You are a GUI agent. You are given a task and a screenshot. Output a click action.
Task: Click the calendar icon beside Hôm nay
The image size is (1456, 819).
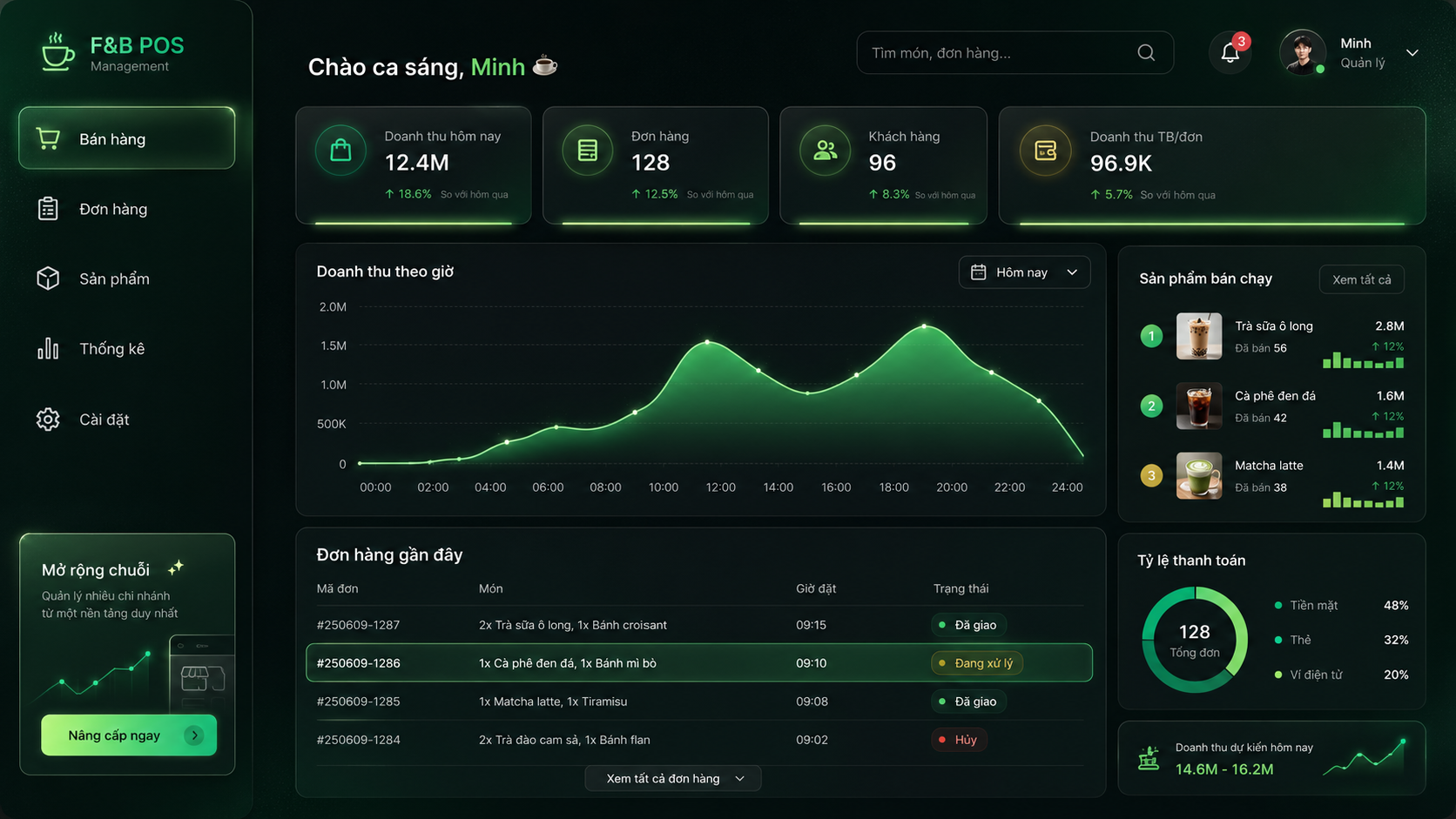coord(979,272)
